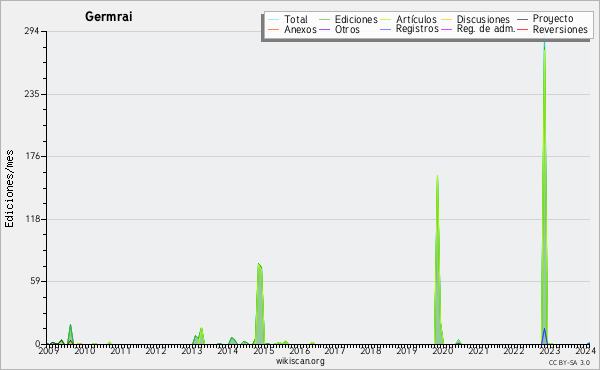This screenshot has height=370, width=600.
Task: Click the 2021 x-axis label
Action: coord(478,350)
